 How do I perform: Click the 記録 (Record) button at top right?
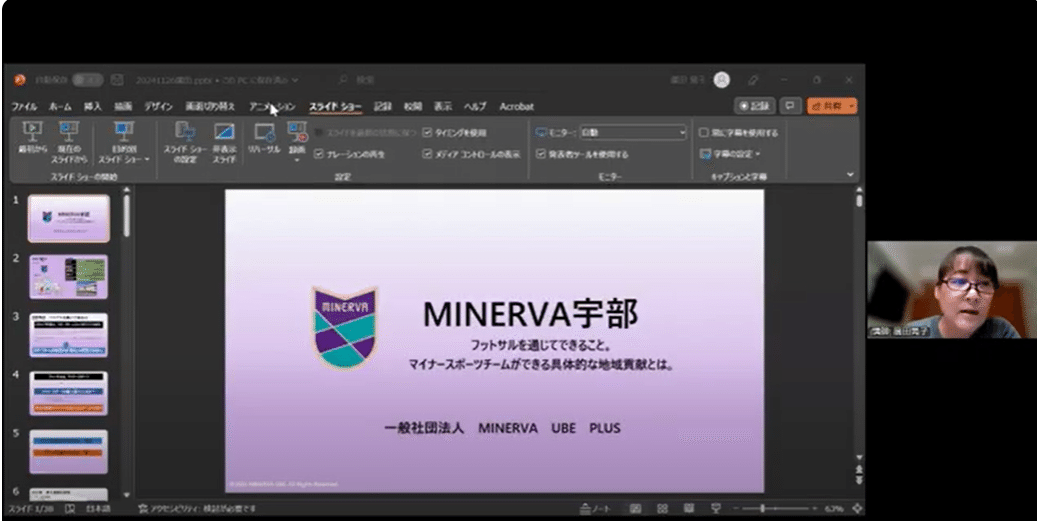click(x=755, y=106)
